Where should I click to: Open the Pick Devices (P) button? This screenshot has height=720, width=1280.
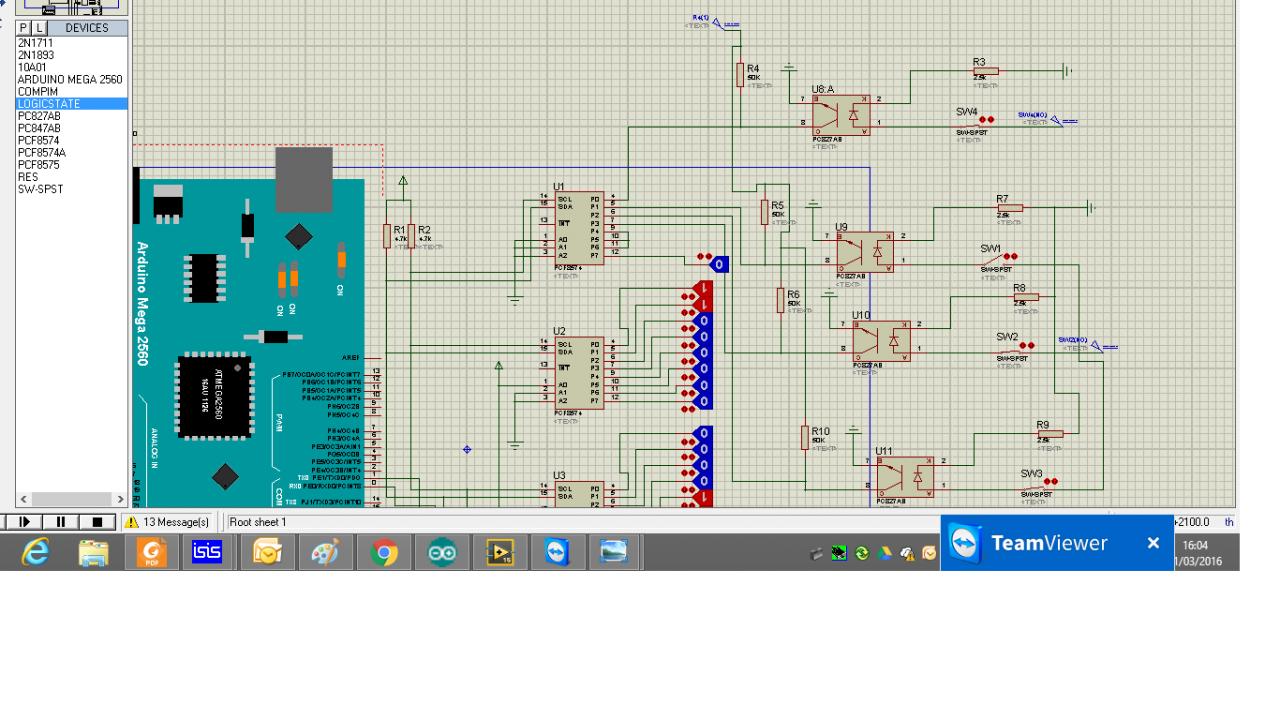tap(24, 29)
